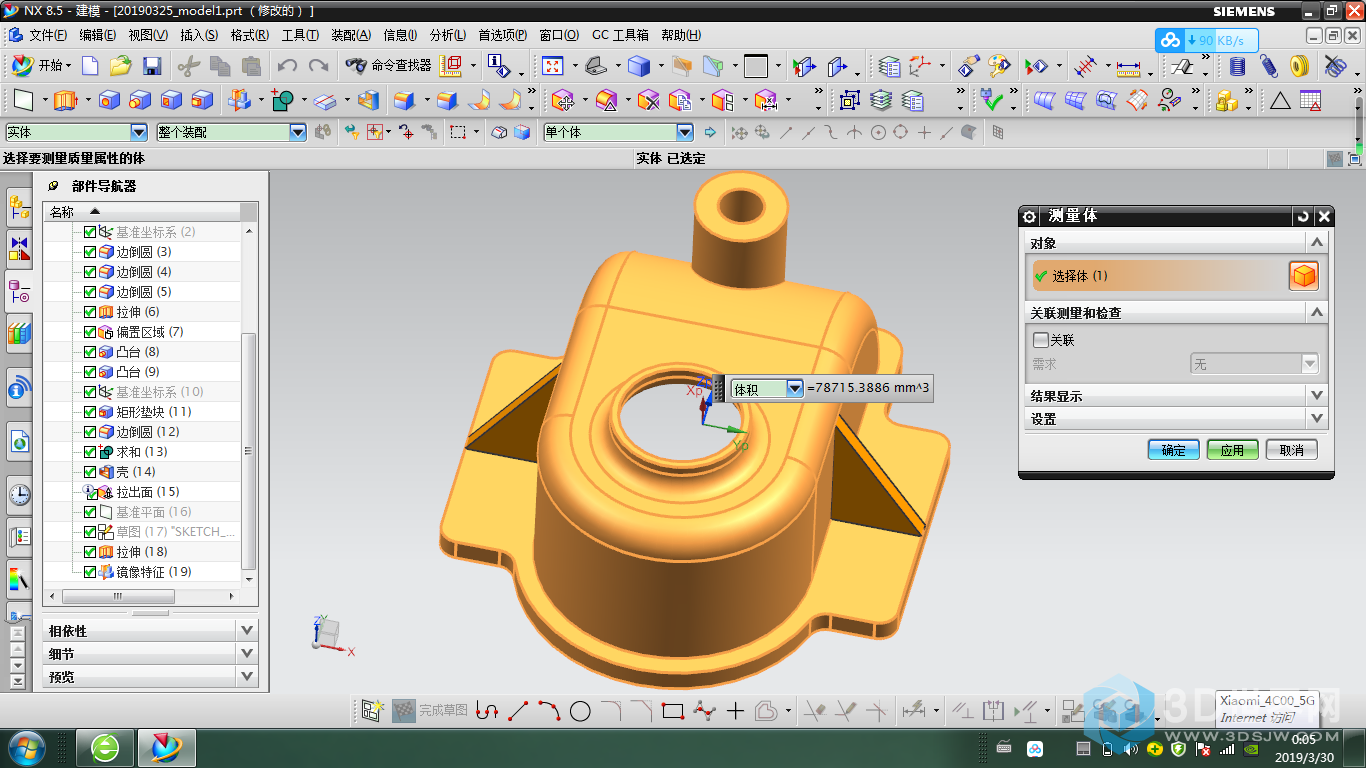The width and height of the screenshot is (1366, 768).
Task: Open the 编辑(E) menu
Action: pos(98,35)
